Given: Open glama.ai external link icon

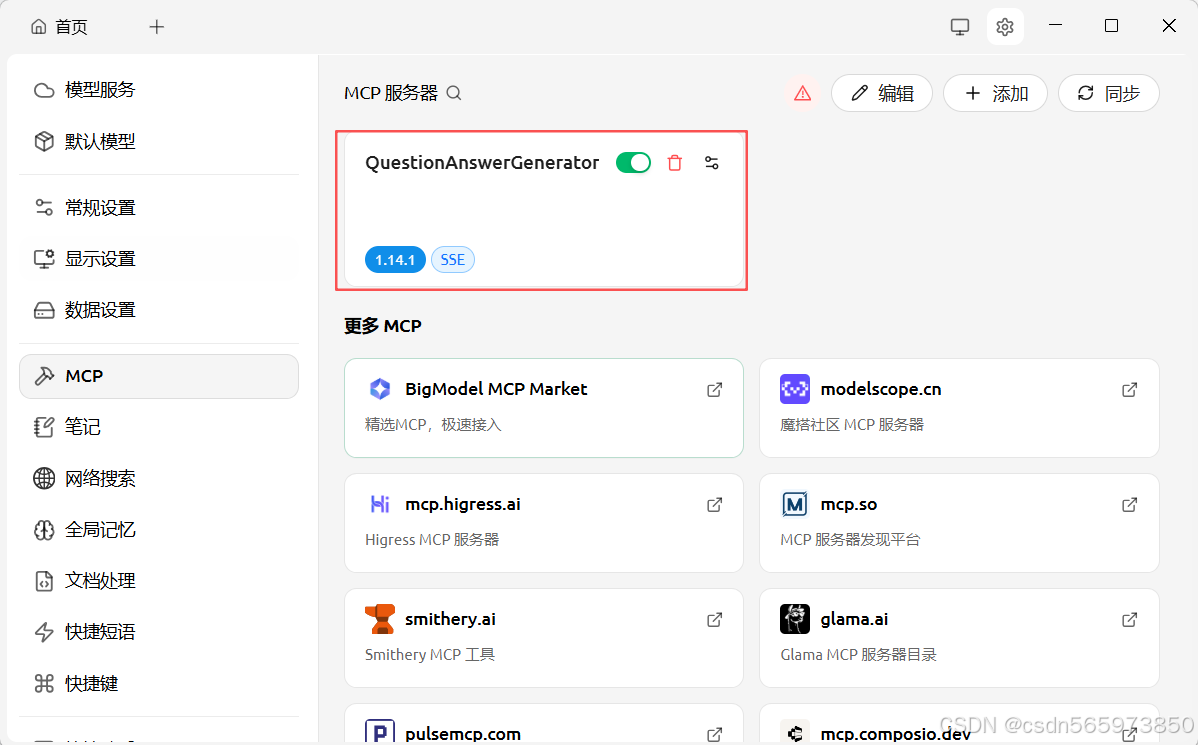Looking at the screenshot, I should click(1129, 620).
